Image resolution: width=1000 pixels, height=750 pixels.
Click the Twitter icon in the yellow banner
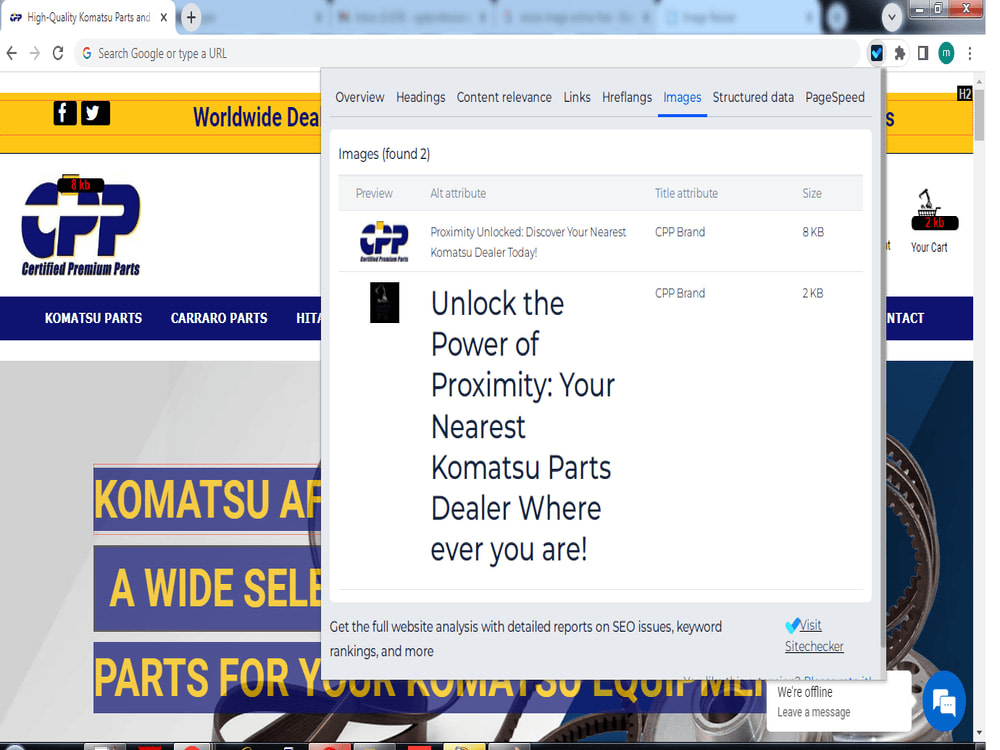click(x=95, y=113)
